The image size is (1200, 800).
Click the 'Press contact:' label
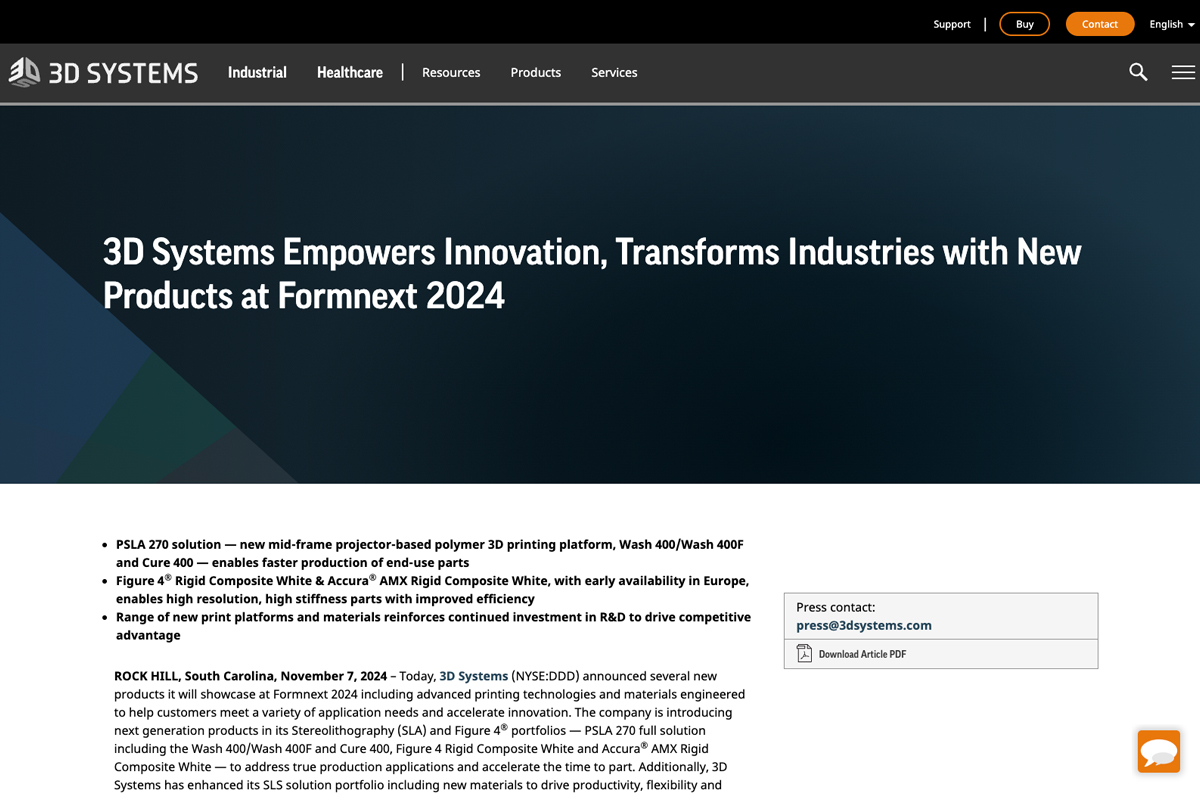click(835, 607)
